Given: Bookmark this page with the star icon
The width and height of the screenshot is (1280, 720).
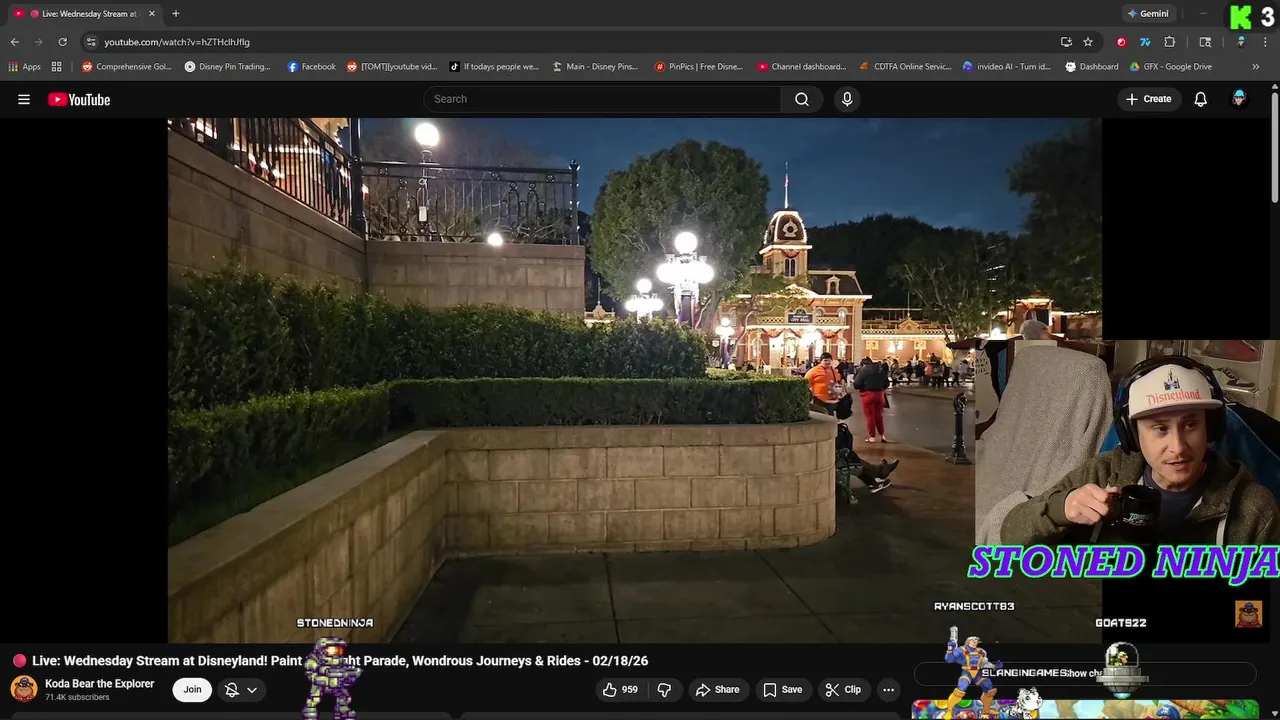Looking at the screenshot, I should (1088, 42).
